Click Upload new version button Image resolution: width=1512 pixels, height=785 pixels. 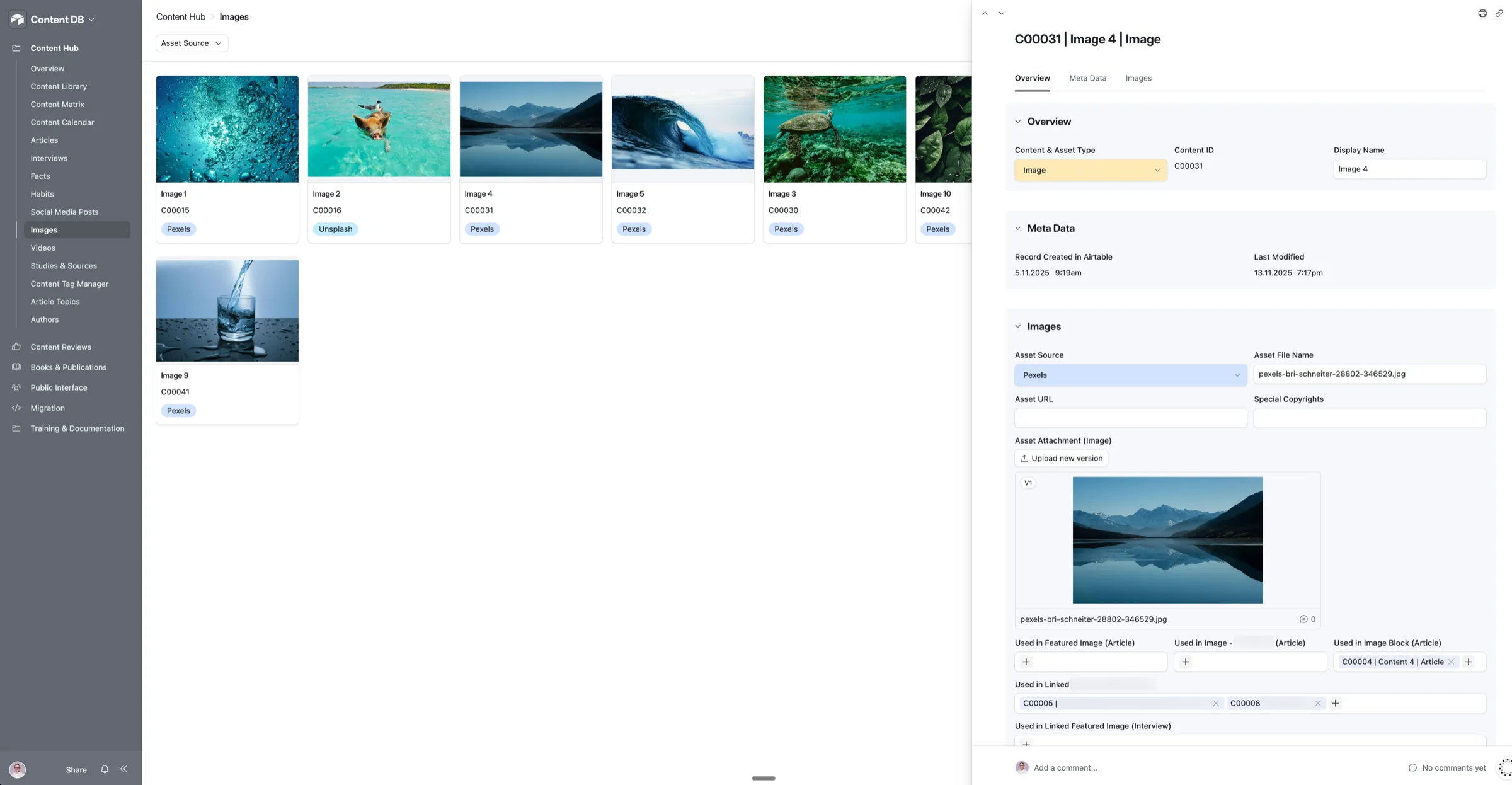(1061, 458)
